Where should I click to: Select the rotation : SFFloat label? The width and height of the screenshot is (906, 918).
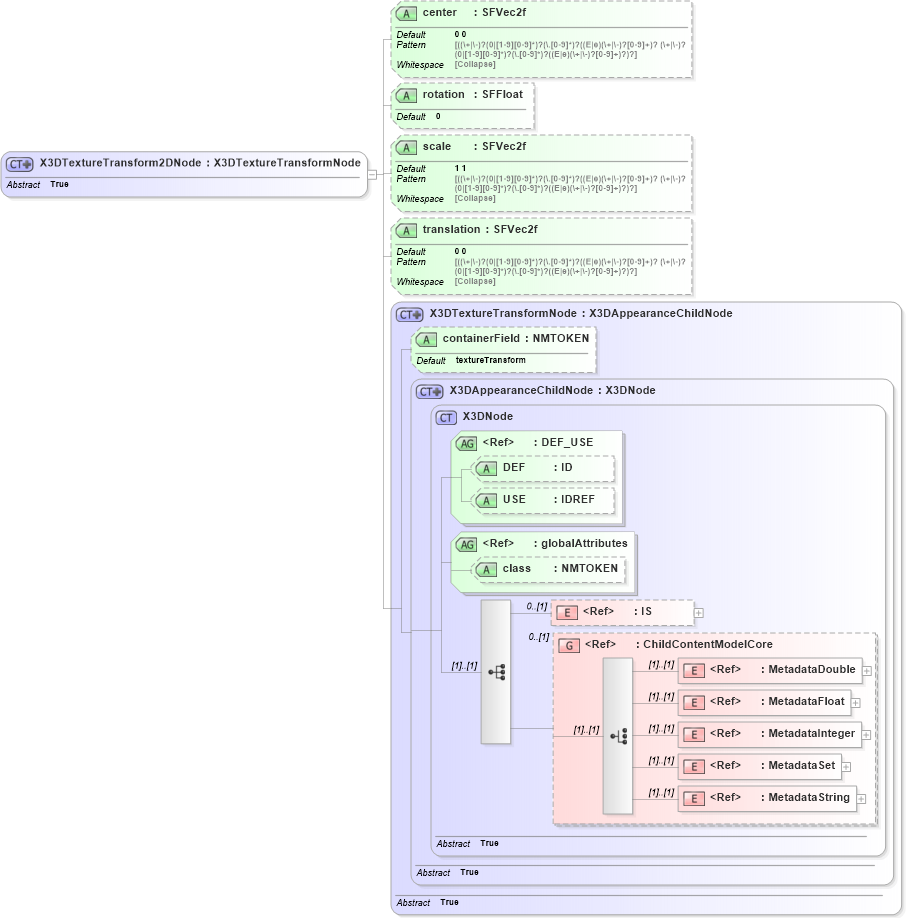(x=473, y=95)
